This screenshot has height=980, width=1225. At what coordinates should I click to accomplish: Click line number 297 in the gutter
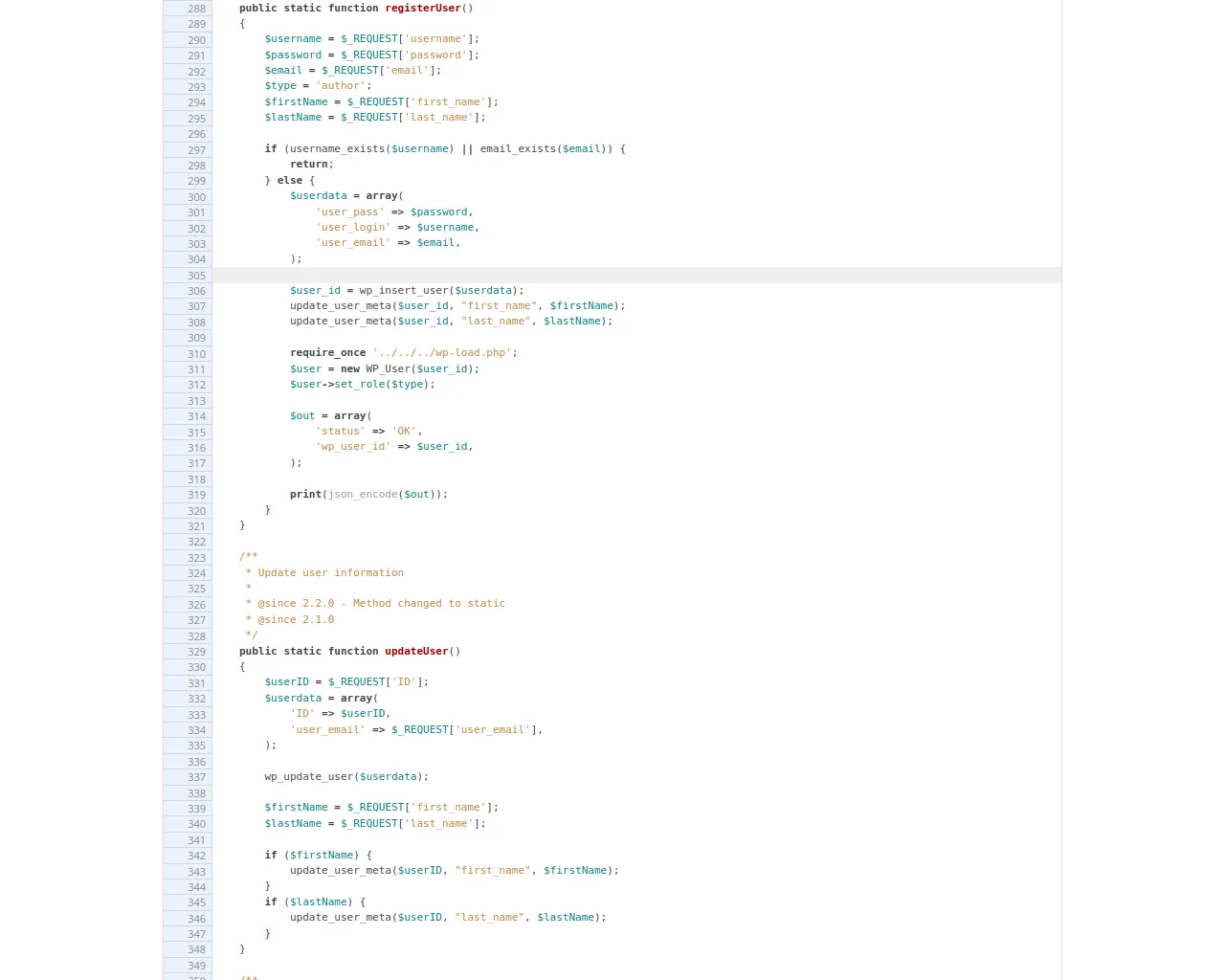coord(196,150)
